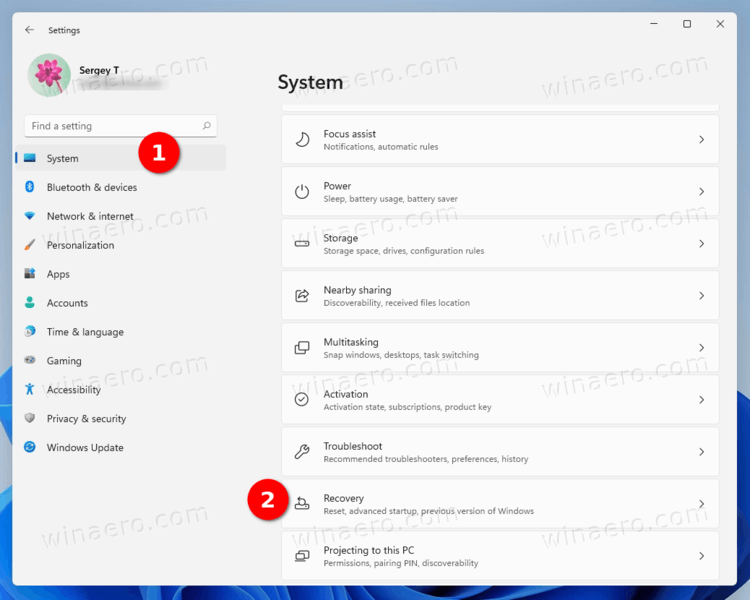Click the Multitasking windows icon

coord(302,347)
